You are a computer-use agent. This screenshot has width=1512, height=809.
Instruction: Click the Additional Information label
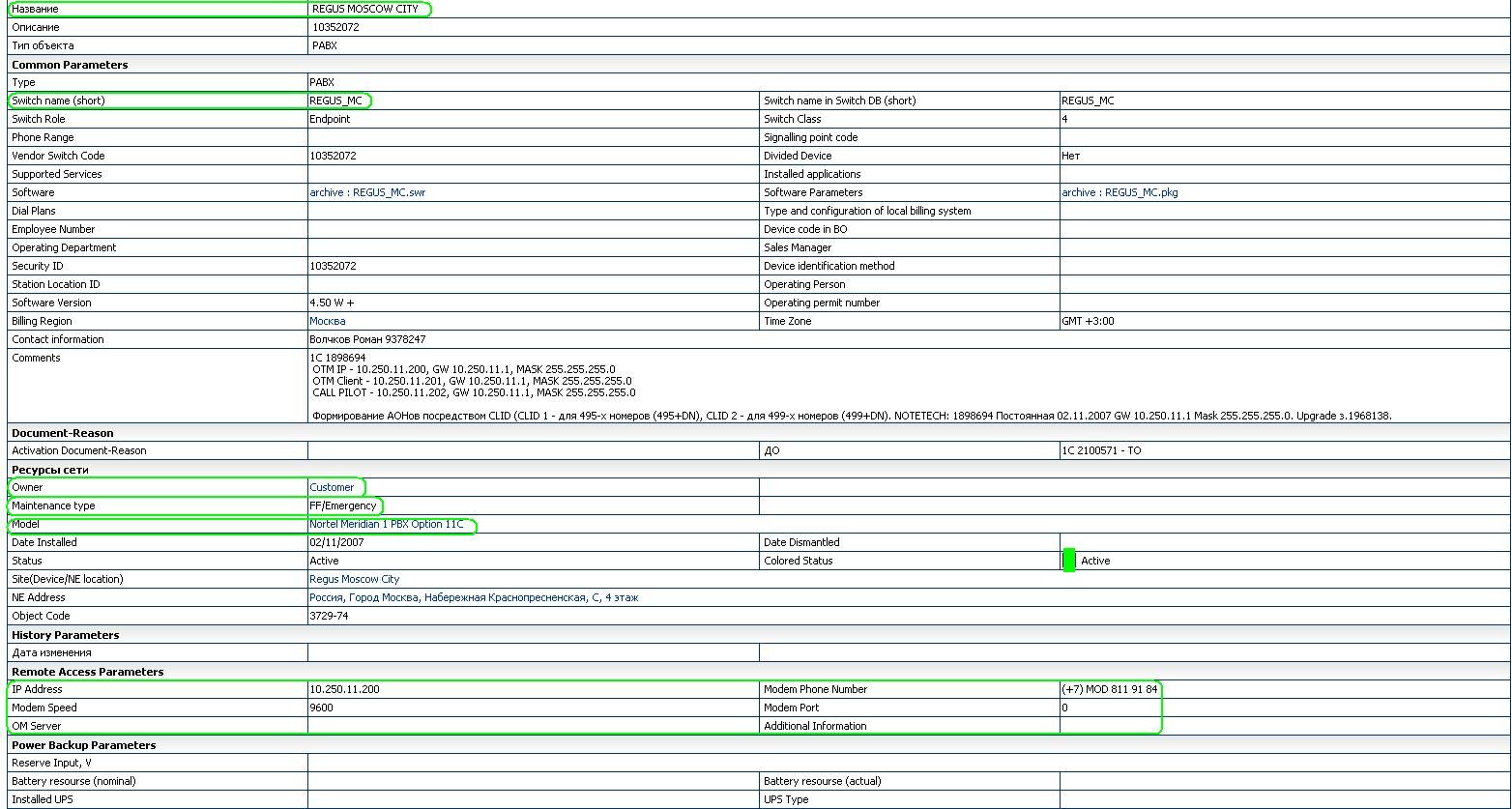coord(815,726)
